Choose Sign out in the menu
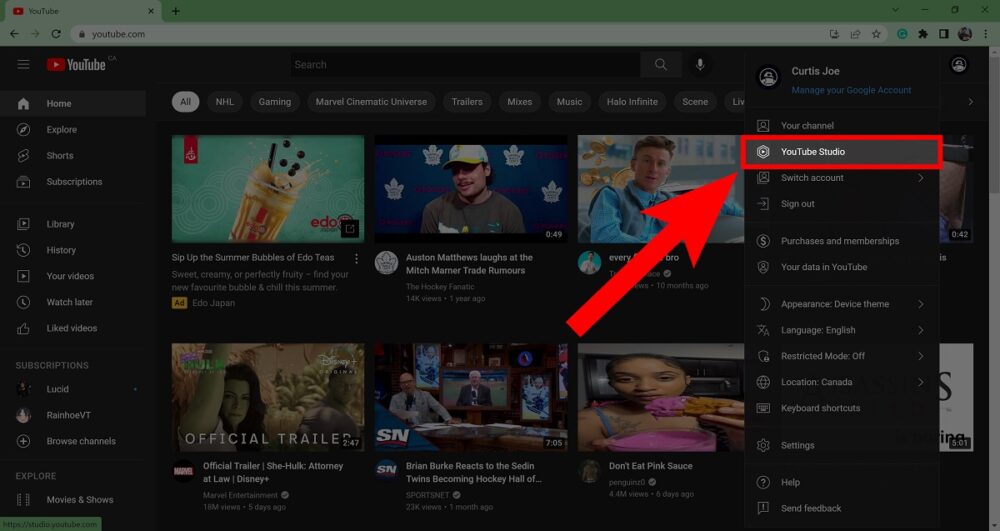Image resolution: width=1000 pixels, height=531 pixels. point(797,204)
